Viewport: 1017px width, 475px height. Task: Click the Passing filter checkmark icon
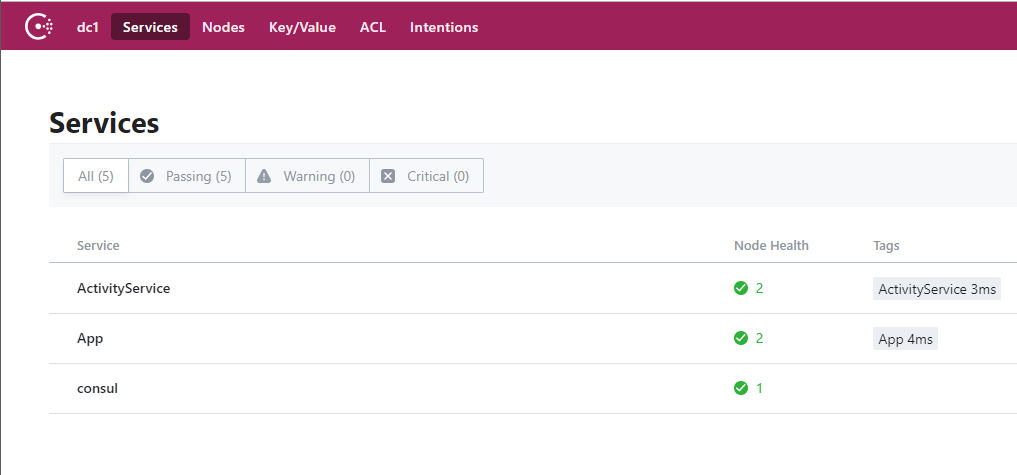(x=147, y=176)
